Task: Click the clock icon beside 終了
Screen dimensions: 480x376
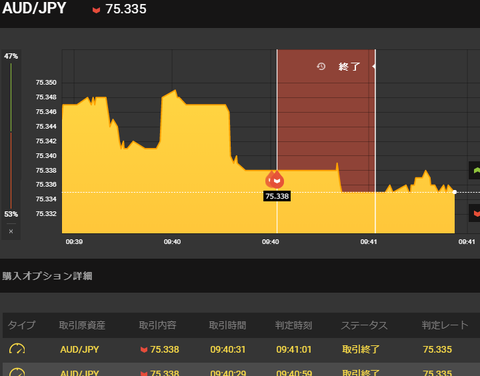Action: 321,66
